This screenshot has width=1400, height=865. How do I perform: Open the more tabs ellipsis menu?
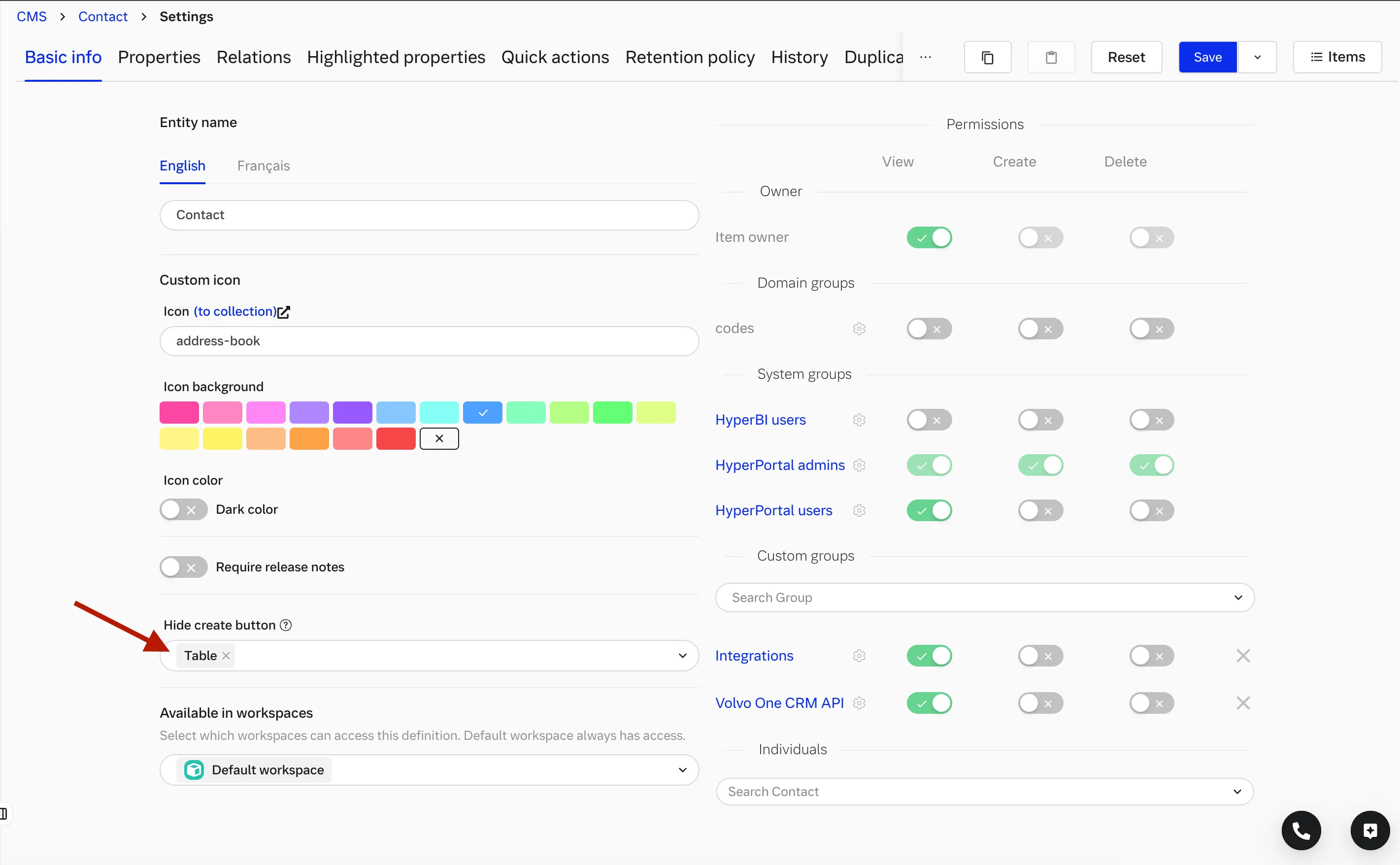[x=925, y=57]
